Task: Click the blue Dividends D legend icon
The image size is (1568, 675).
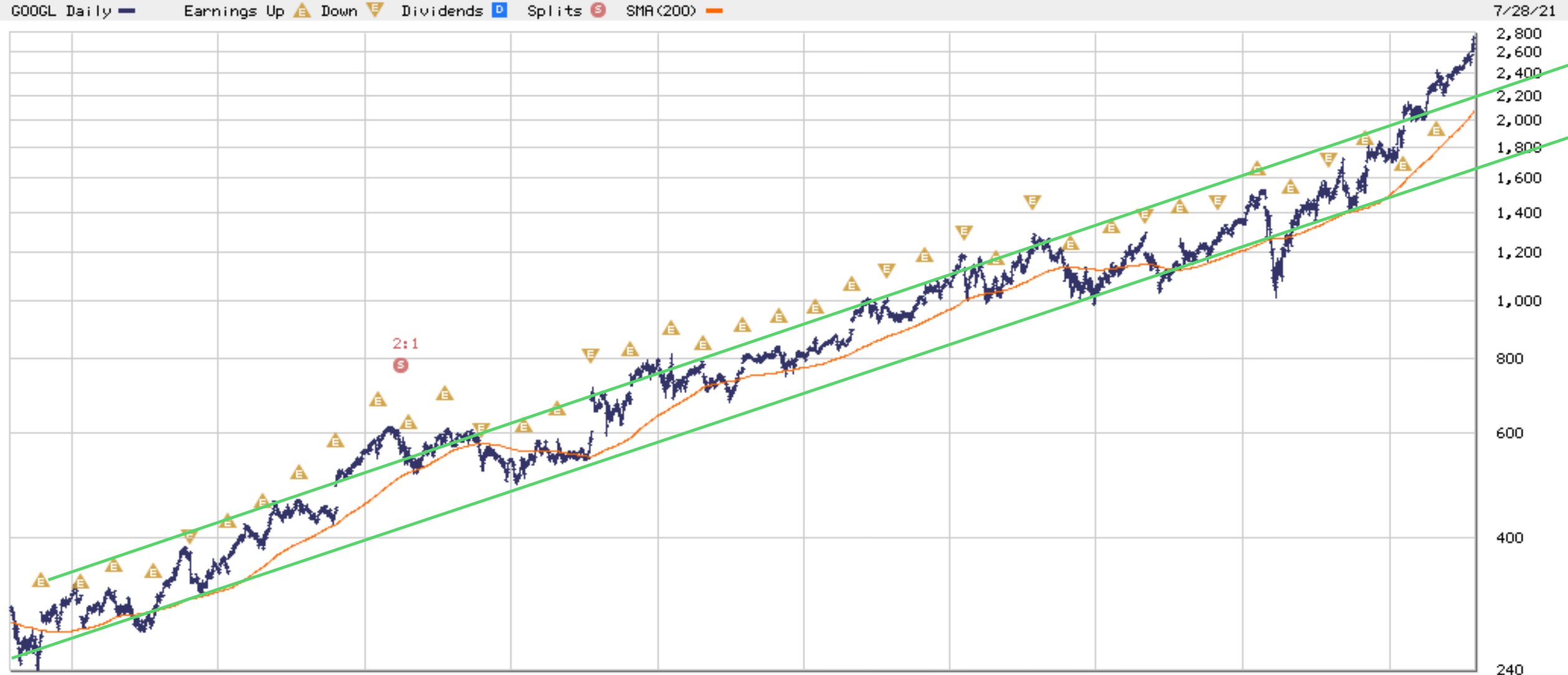Action: tap(499, 10)
